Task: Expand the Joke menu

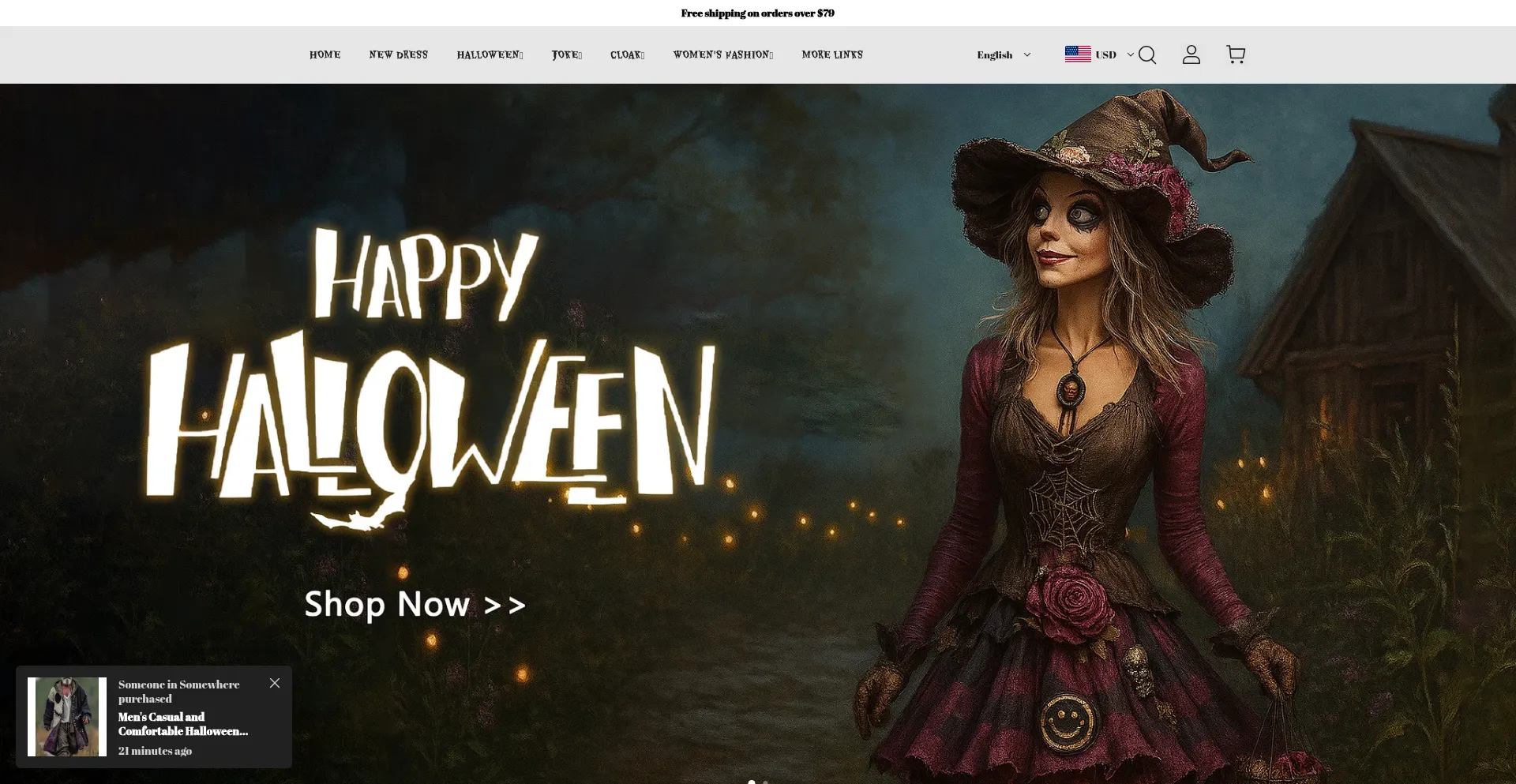Action: [567, 54]
